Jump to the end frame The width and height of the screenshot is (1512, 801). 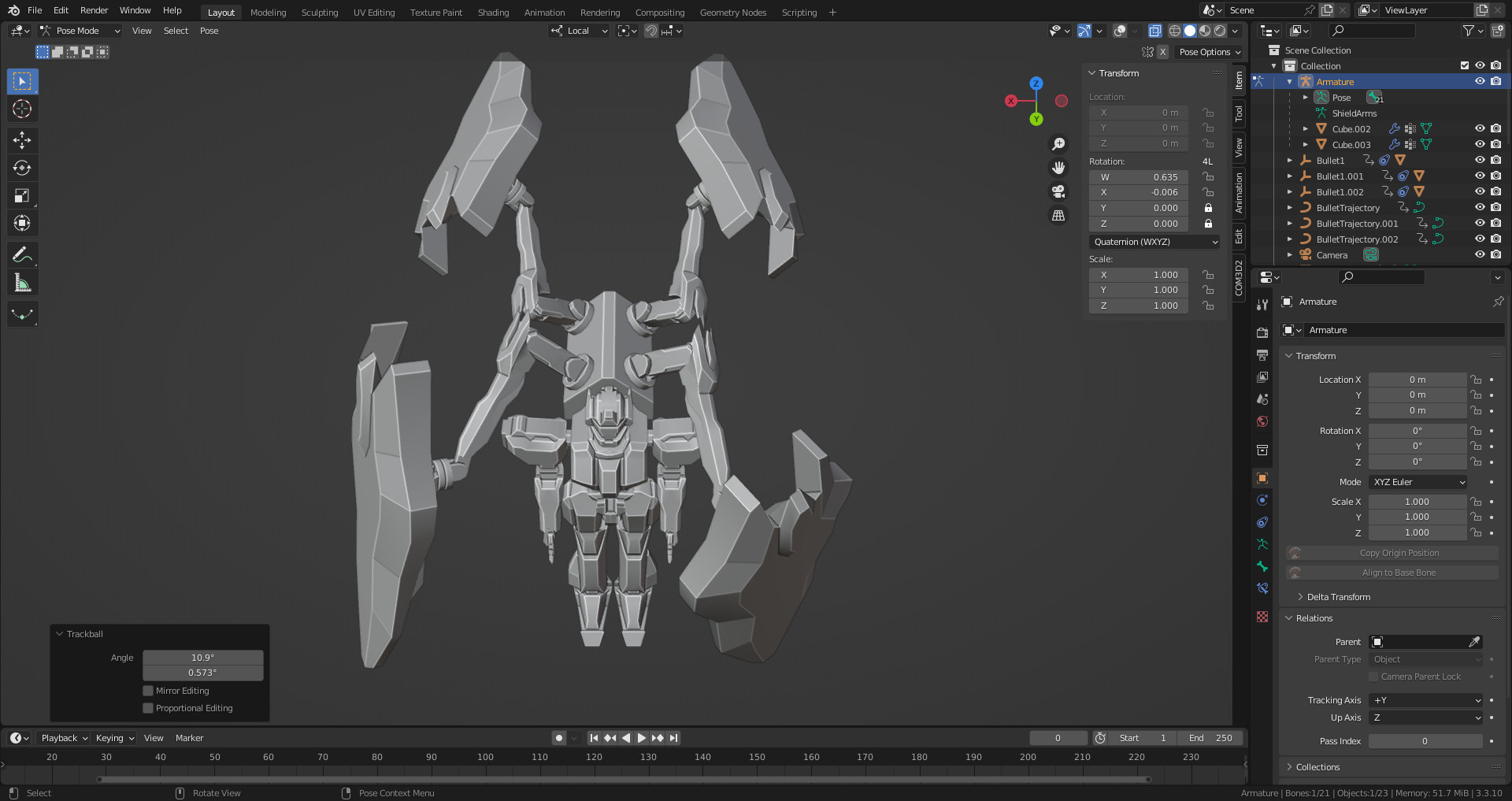pyautogui.click(x=674, y=738)
